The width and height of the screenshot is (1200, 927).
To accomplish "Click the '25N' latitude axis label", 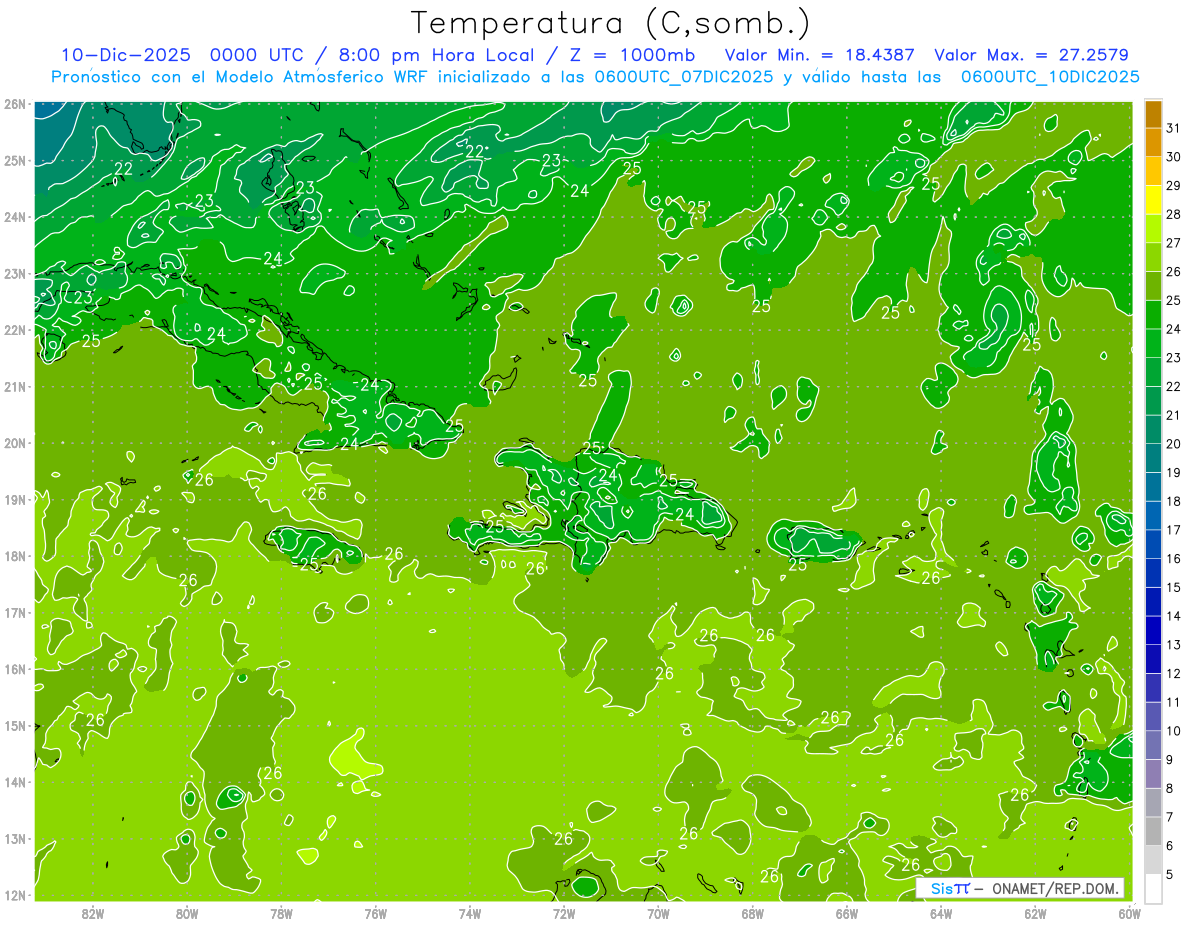I will [x=14, y=160].
